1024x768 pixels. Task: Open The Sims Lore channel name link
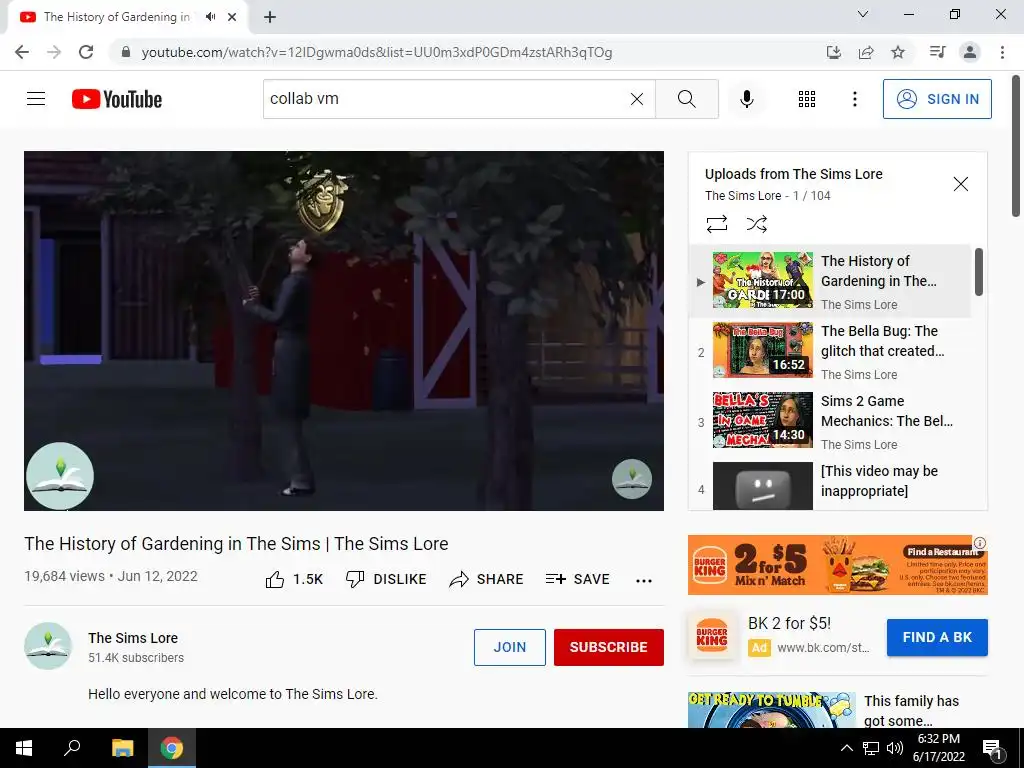click(133, 638)
